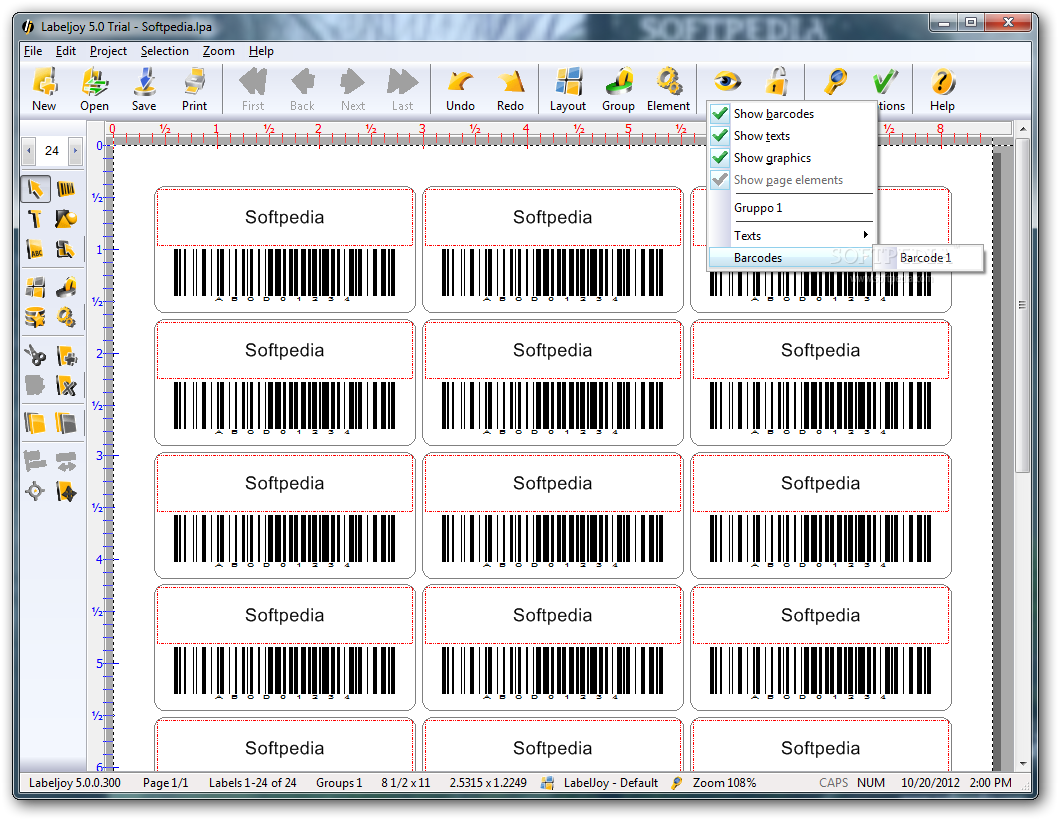The image size is (1059, 820).
Task: Choose Barcode 1 from submenu
Action: [x=929, y=258]
